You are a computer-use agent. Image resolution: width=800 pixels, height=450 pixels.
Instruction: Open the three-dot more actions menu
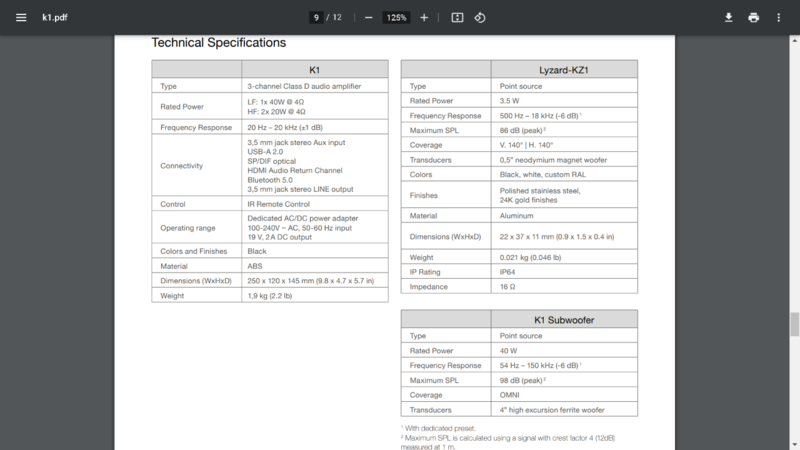(779, 17)
